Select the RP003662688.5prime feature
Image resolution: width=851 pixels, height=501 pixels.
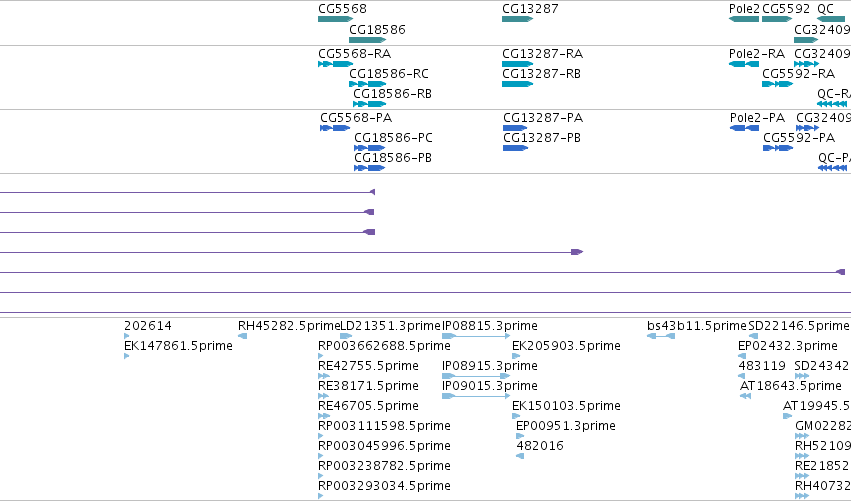[x=321, y=356]
